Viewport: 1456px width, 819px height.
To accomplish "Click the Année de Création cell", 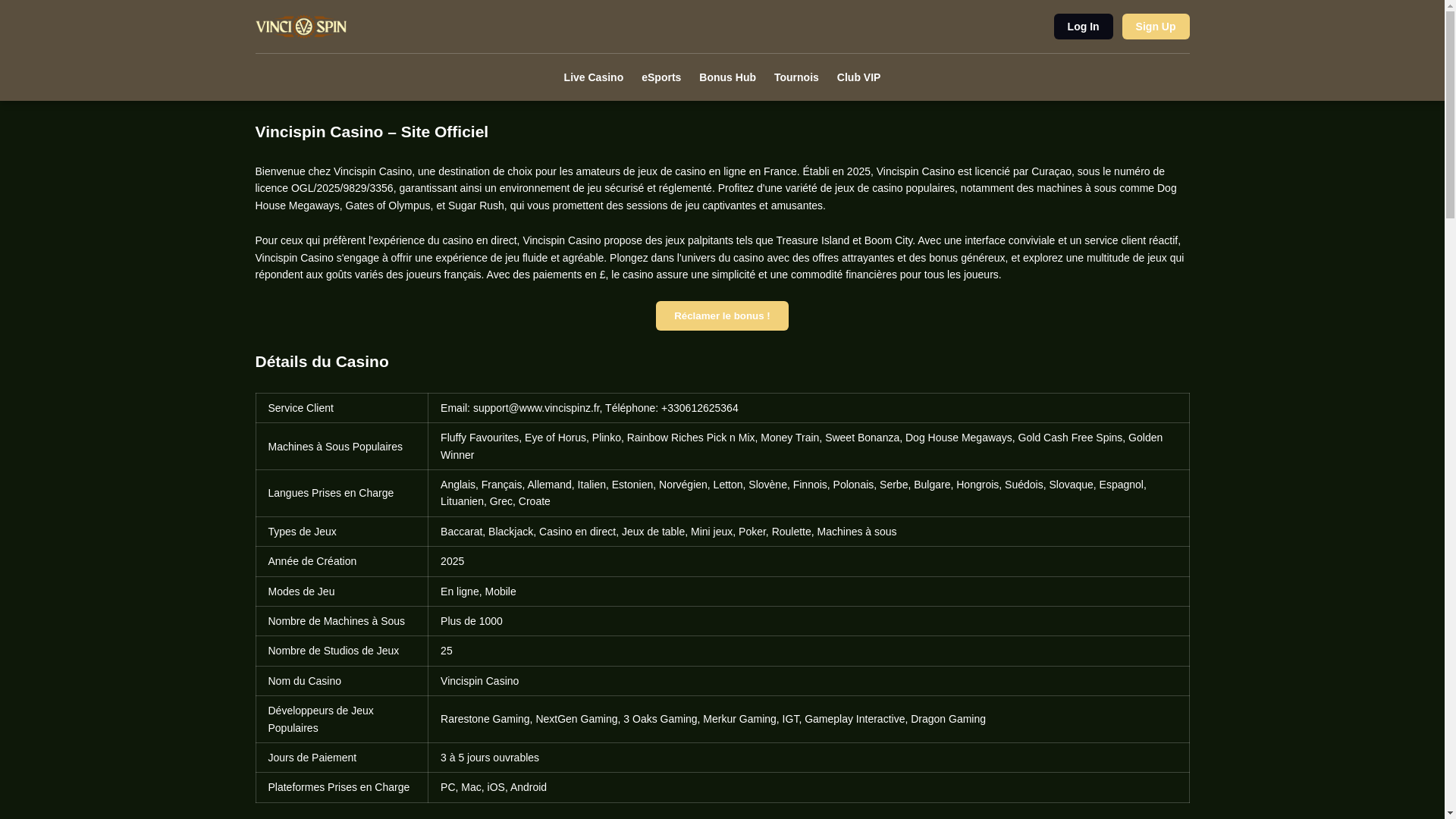I will click(x=342, y=561).
